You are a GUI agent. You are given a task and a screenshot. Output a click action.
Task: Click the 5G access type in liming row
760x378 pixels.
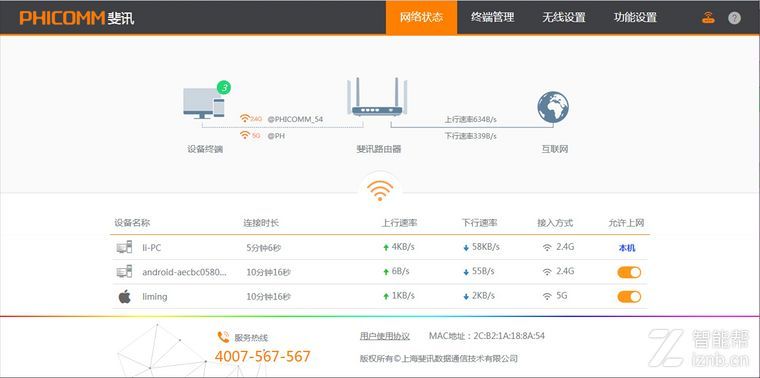[562, 296]
